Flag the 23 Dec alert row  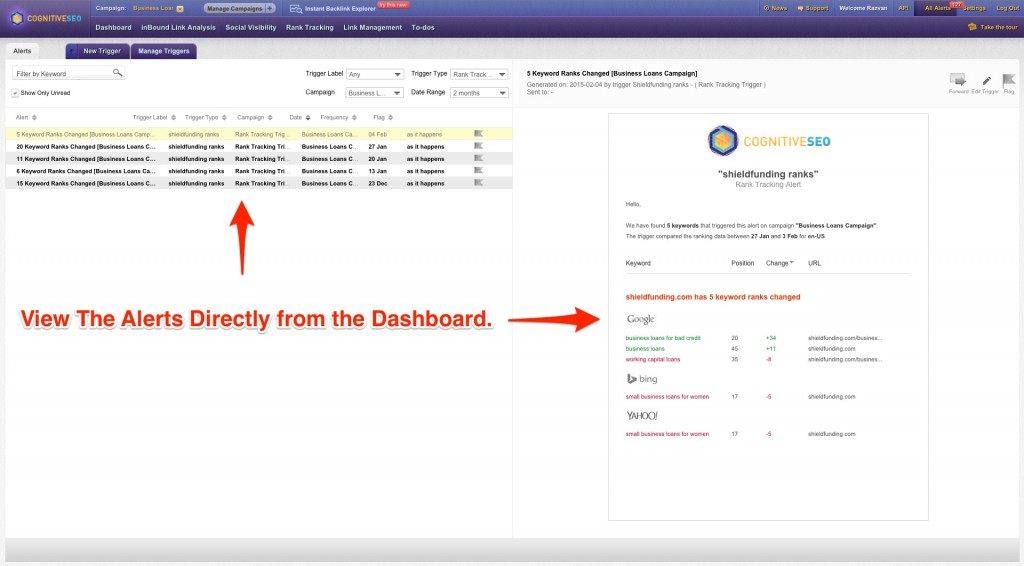[x=478, y=183]
